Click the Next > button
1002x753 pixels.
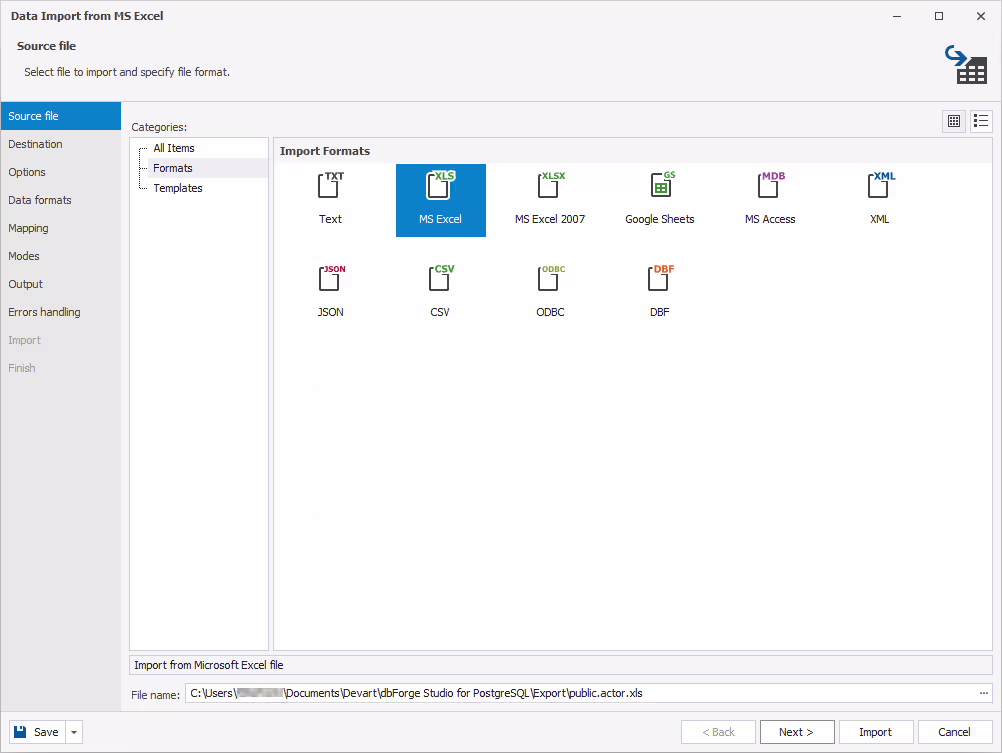pos(797,732)
